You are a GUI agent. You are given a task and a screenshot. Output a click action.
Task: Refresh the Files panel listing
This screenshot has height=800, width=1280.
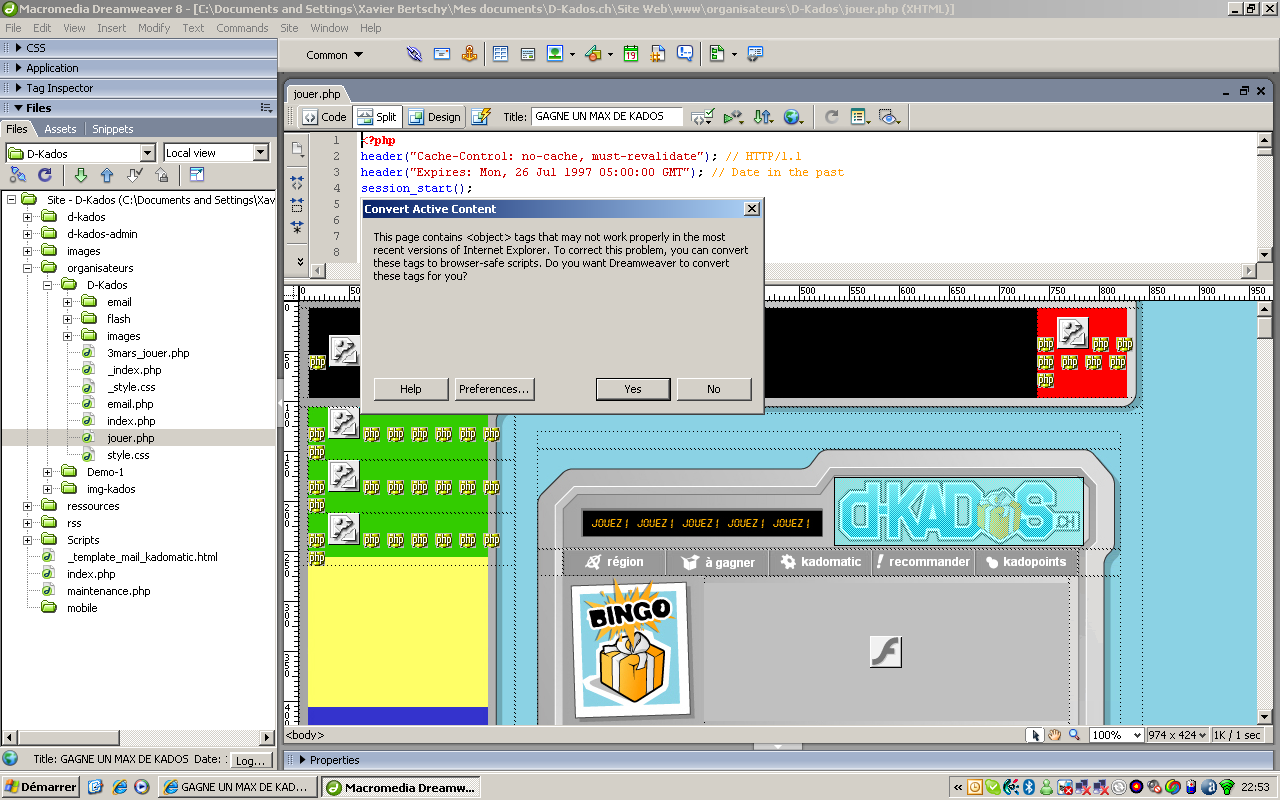pyautogui.click(x=45, y=175)
